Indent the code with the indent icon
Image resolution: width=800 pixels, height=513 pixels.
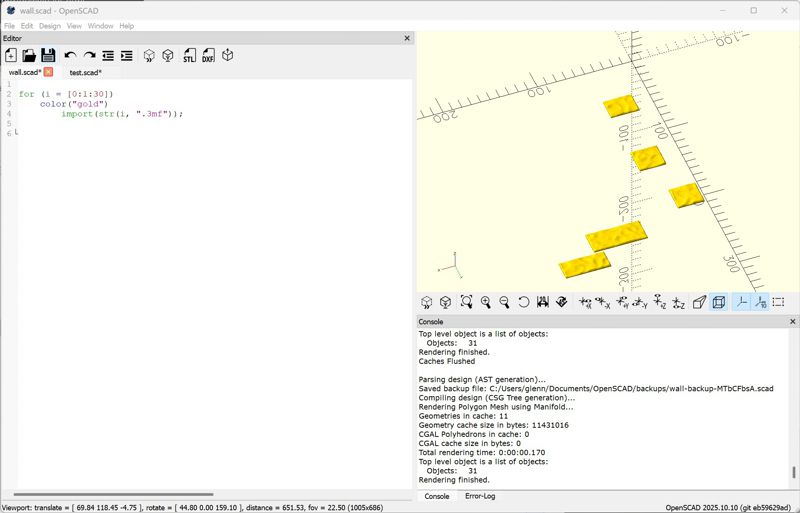(x=127, y=56)
